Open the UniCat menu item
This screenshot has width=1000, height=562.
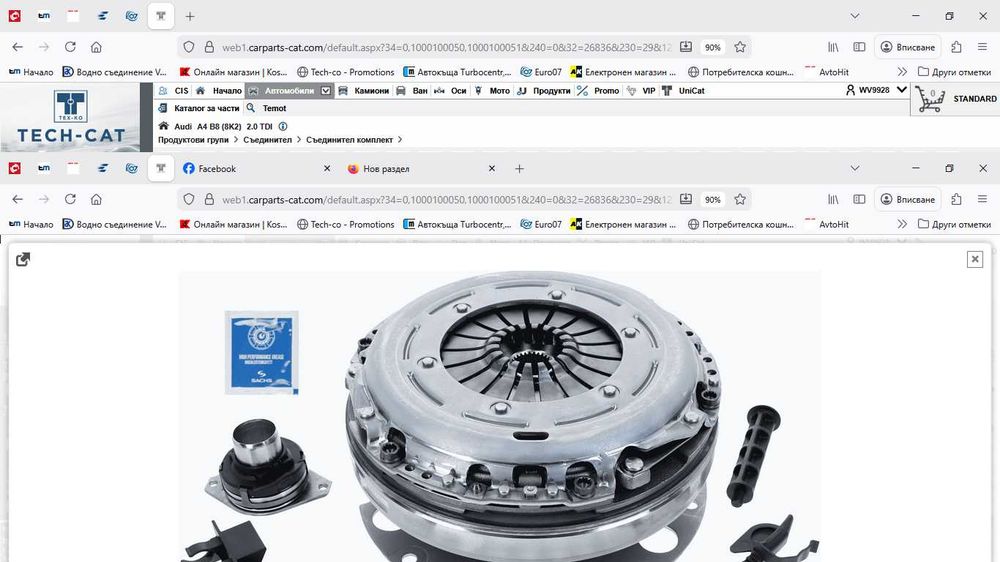click(683, 91)
